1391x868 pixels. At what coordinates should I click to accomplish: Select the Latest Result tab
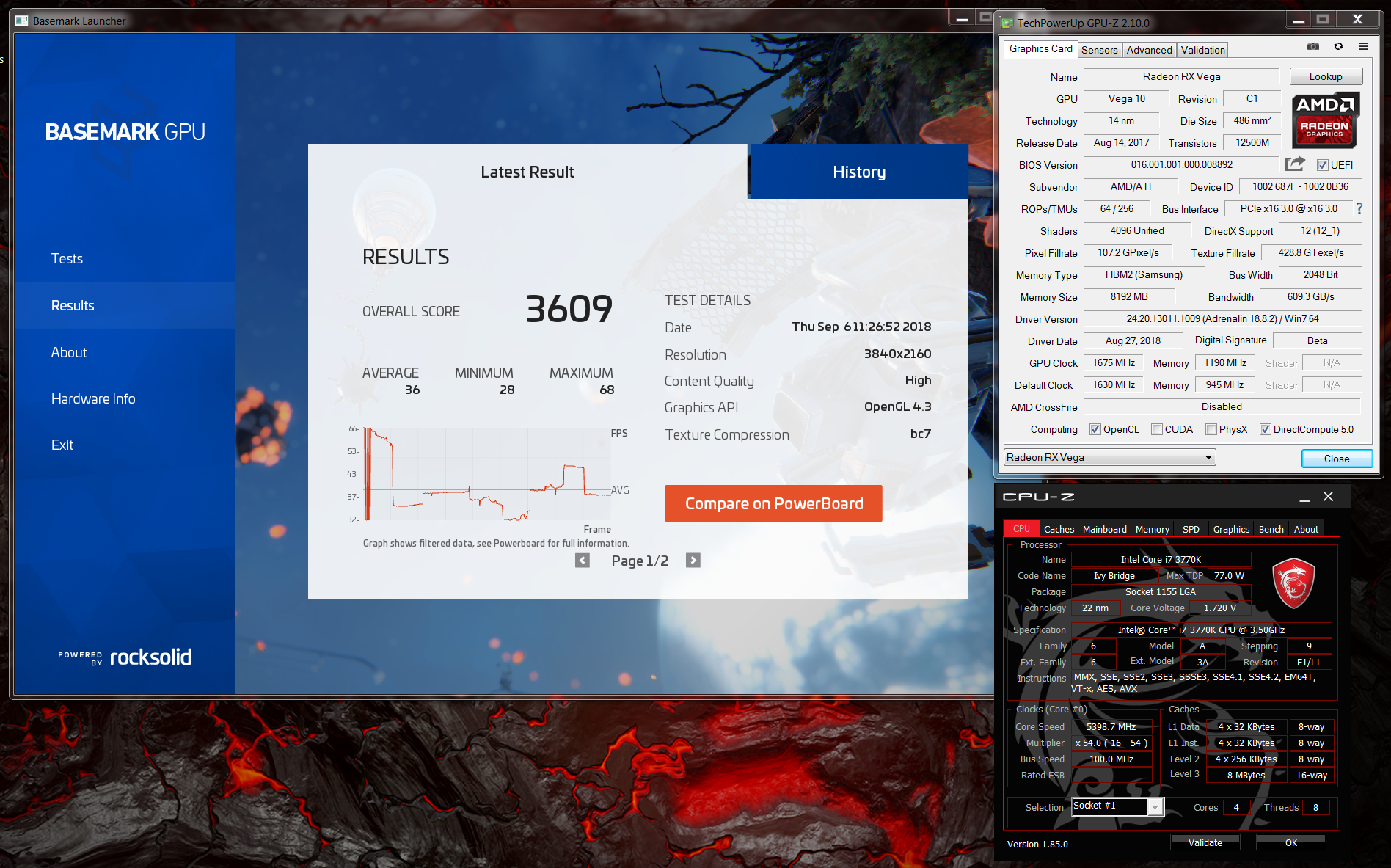tap(527, 172)
